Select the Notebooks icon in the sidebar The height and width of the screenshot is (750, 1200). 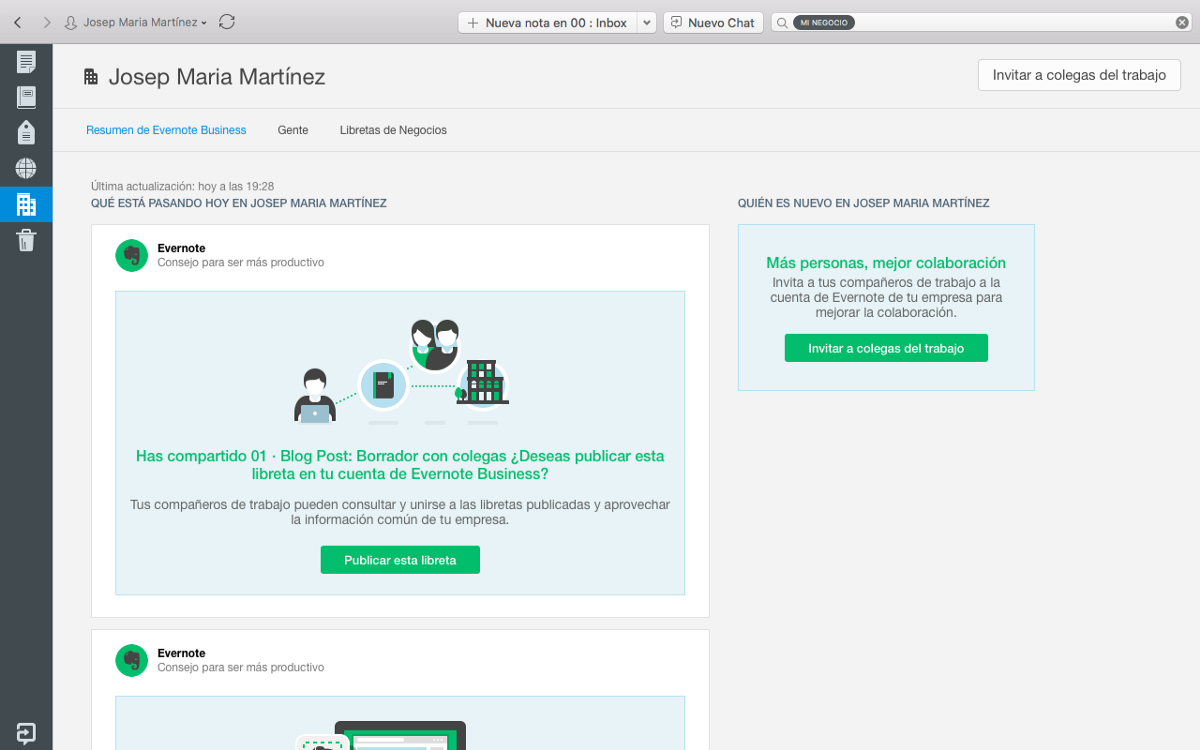26,97
